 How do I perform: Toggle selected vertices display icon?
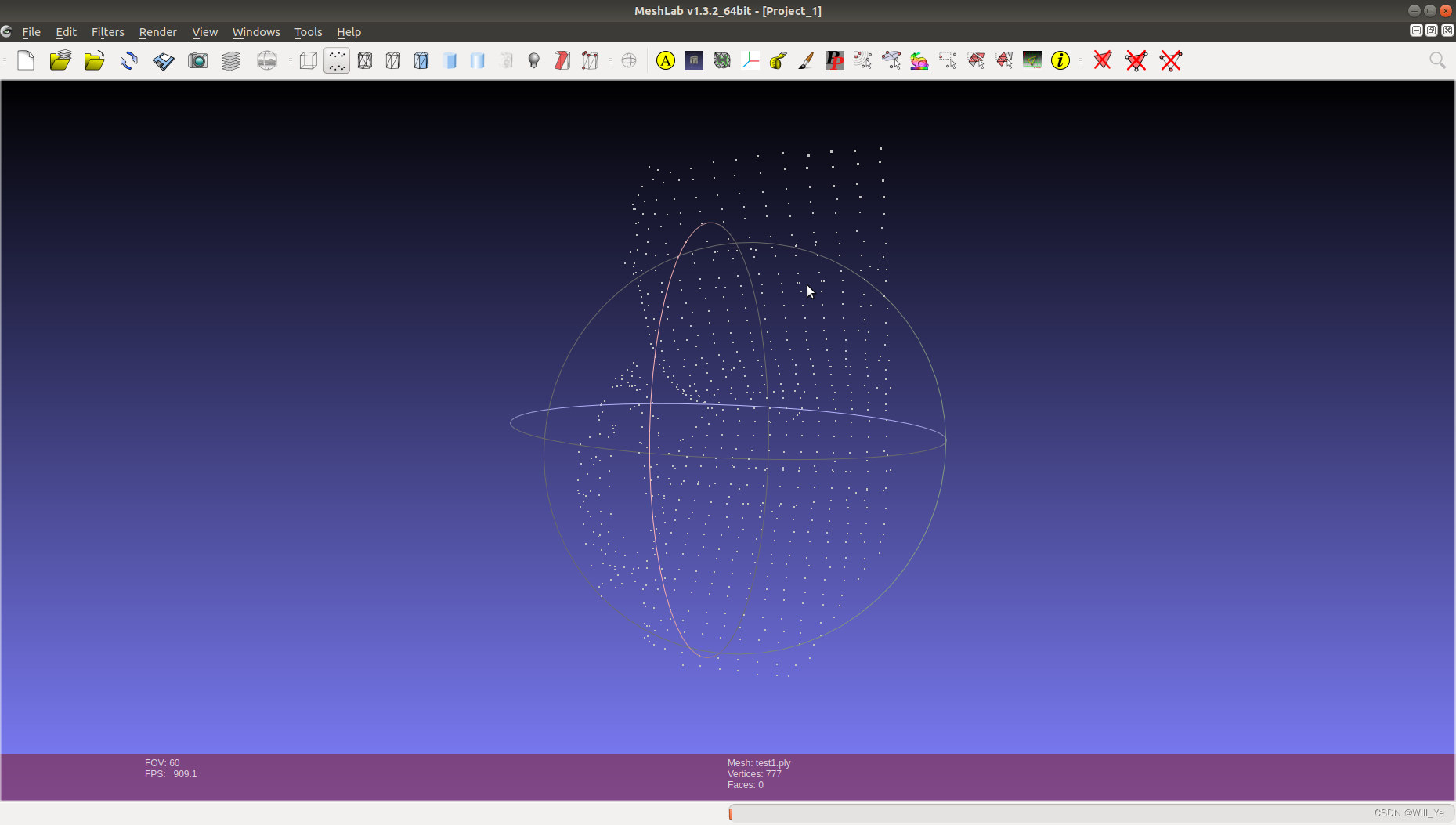coord(591,60)
